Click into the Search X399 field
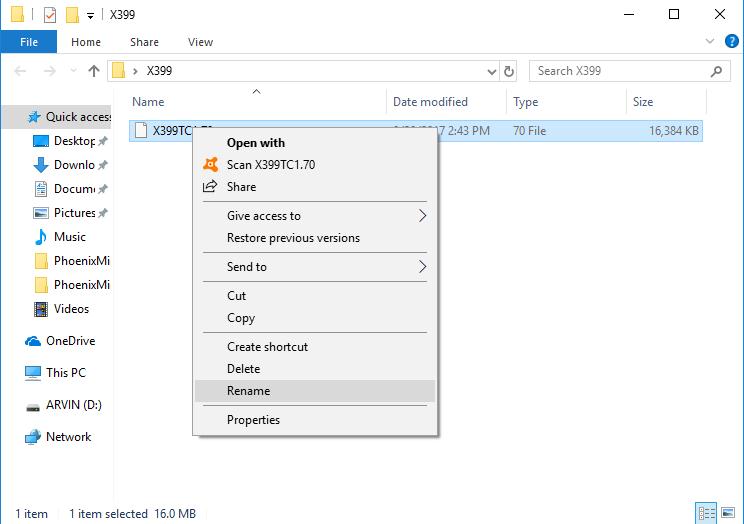Screen dimensions: 744x524 [616, 71]
